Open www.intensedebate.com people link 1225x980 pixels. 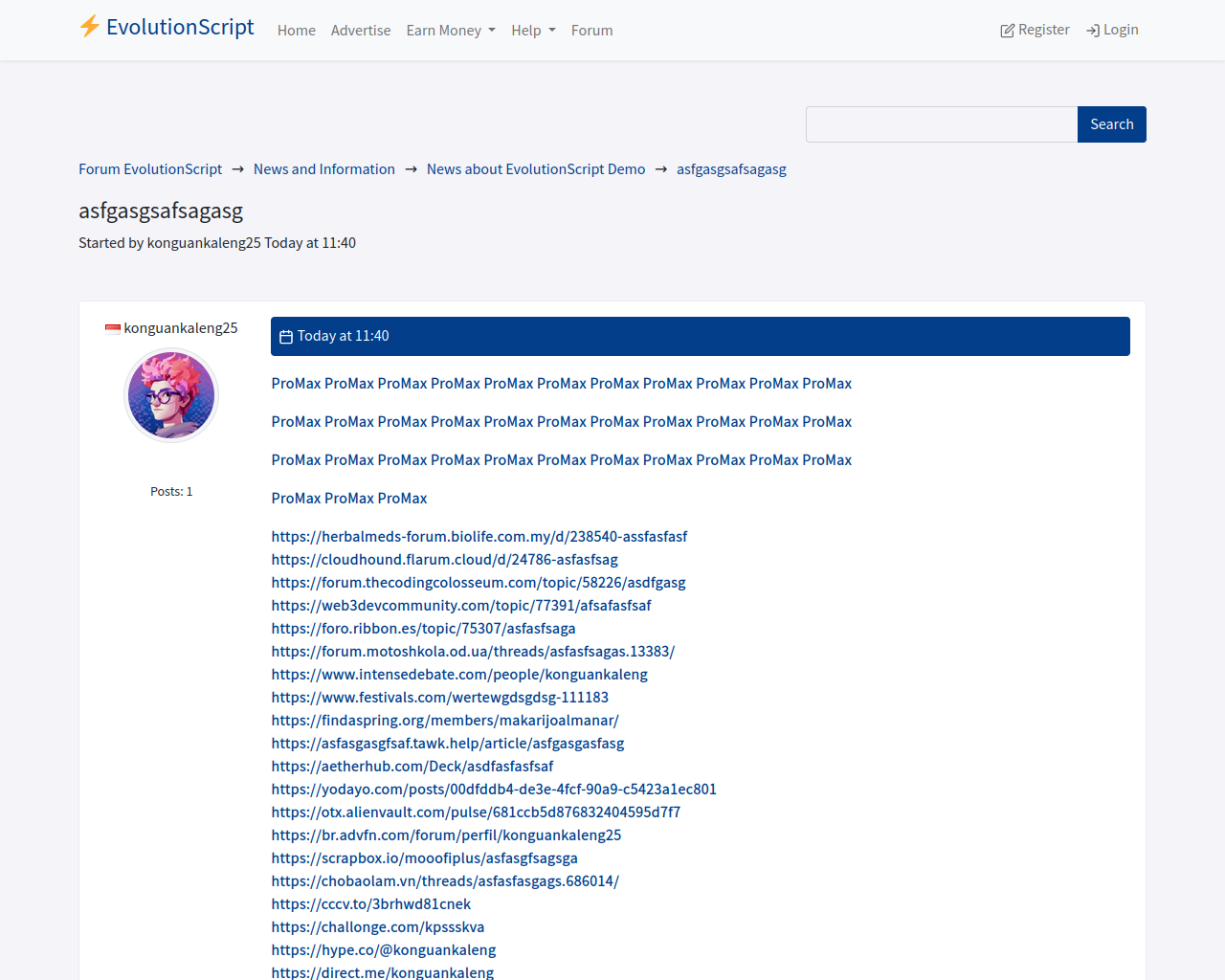click(x=459, y=675)
